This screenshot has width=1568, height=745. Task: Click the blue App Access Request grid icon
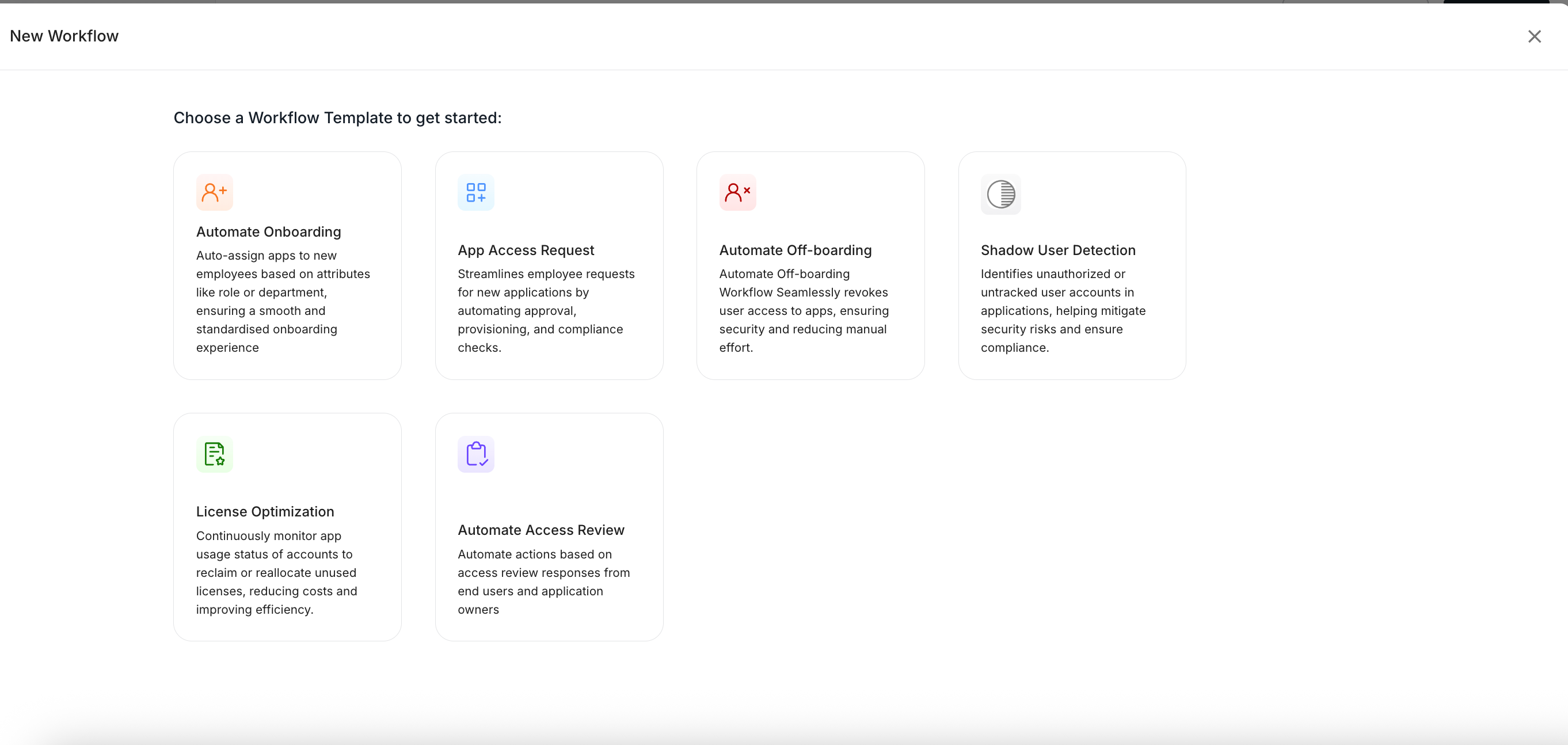(x=475, y=192)
